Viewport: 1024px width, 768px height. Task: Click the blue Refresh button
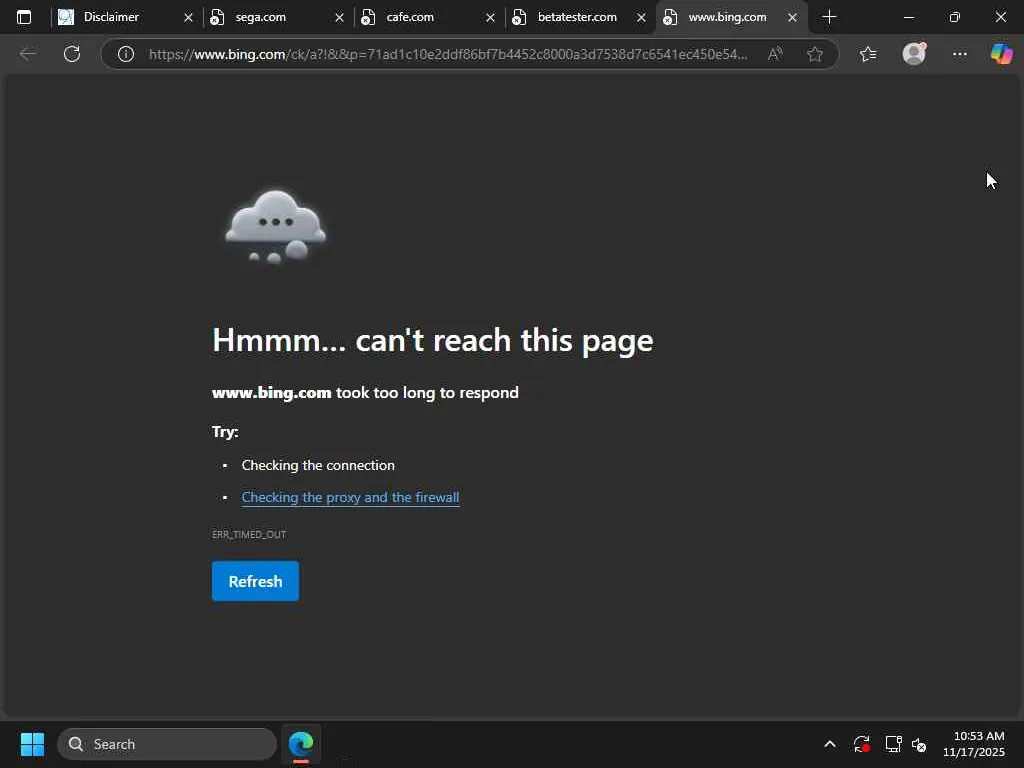[x=255, y=581]
